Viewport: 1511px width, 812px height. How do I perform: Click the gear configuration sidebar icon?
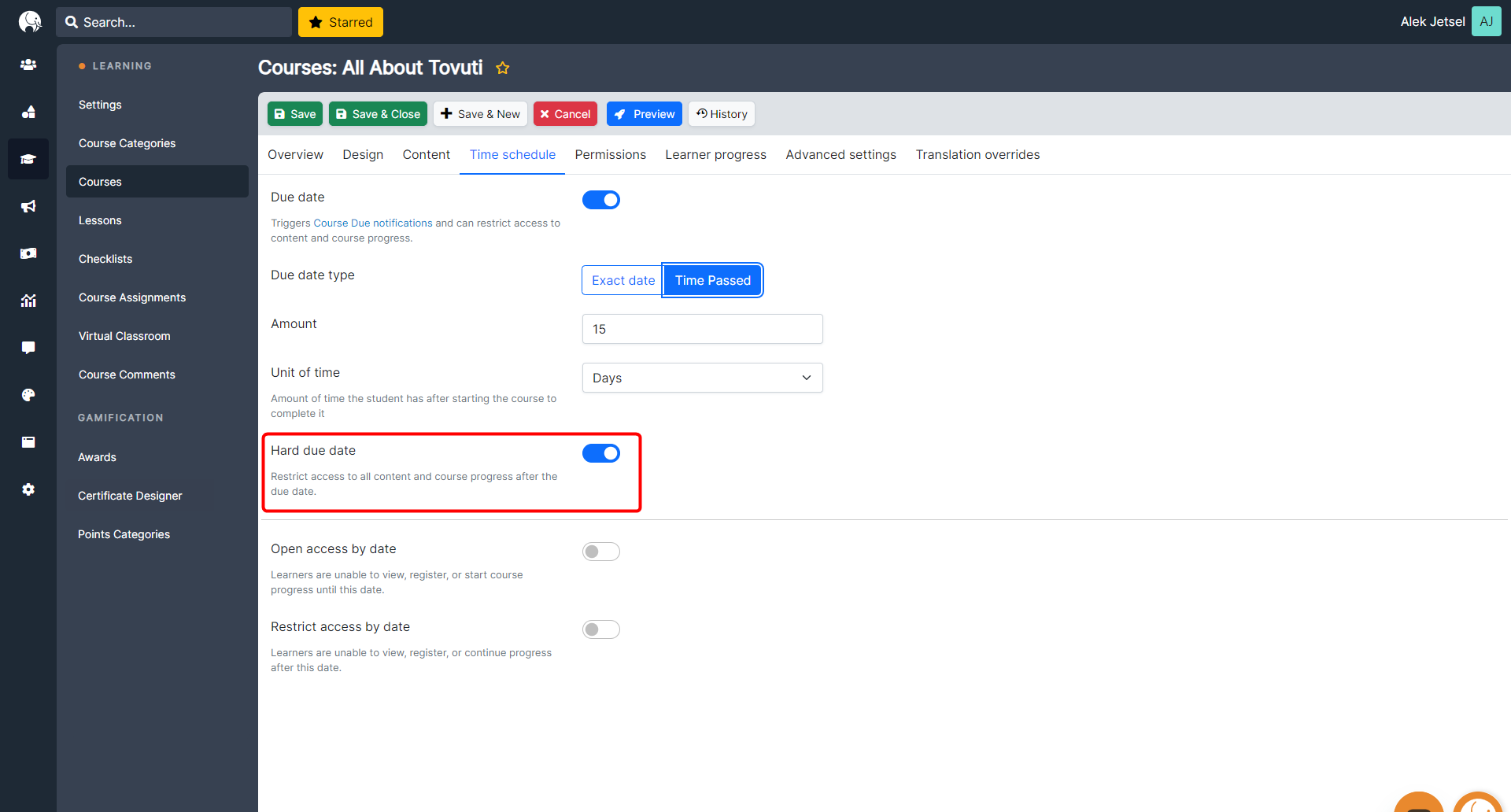[x=28, y=489]
